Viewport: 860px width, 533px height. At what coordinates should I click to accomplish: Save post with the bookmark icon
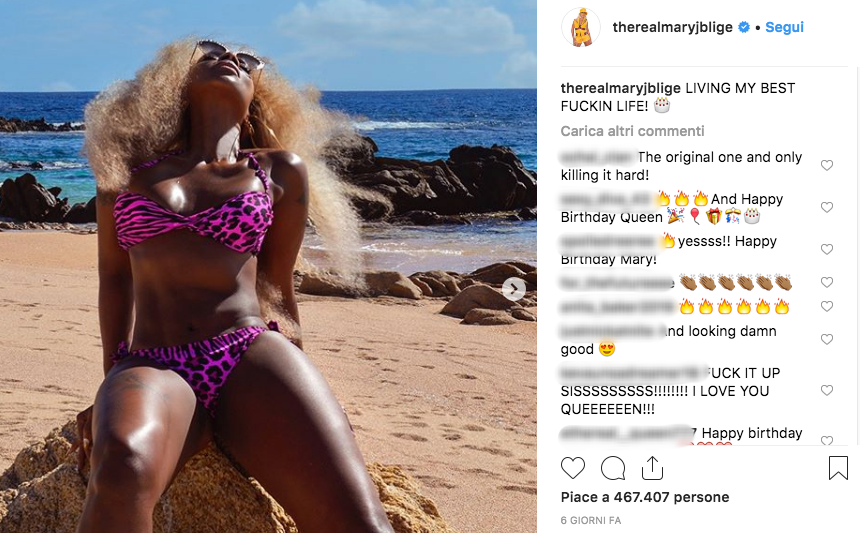tap(838, 468)
